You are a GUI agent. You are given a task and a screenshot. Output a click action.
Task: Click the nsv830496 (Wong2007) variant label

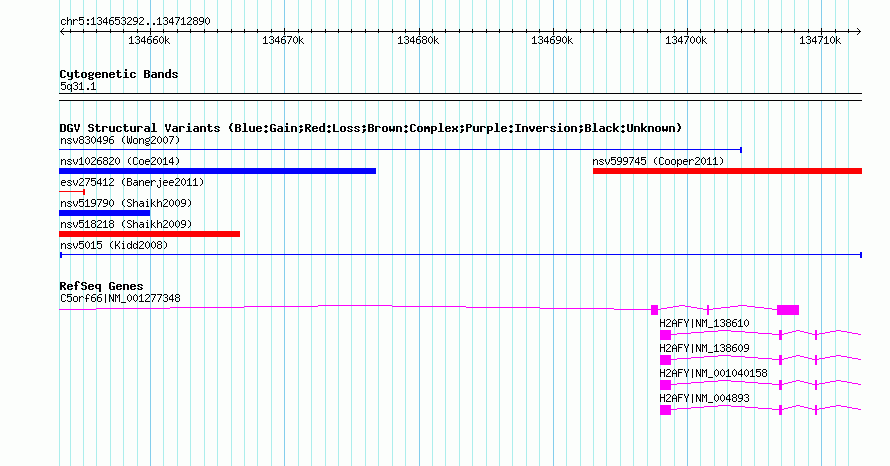coord(120,140)
